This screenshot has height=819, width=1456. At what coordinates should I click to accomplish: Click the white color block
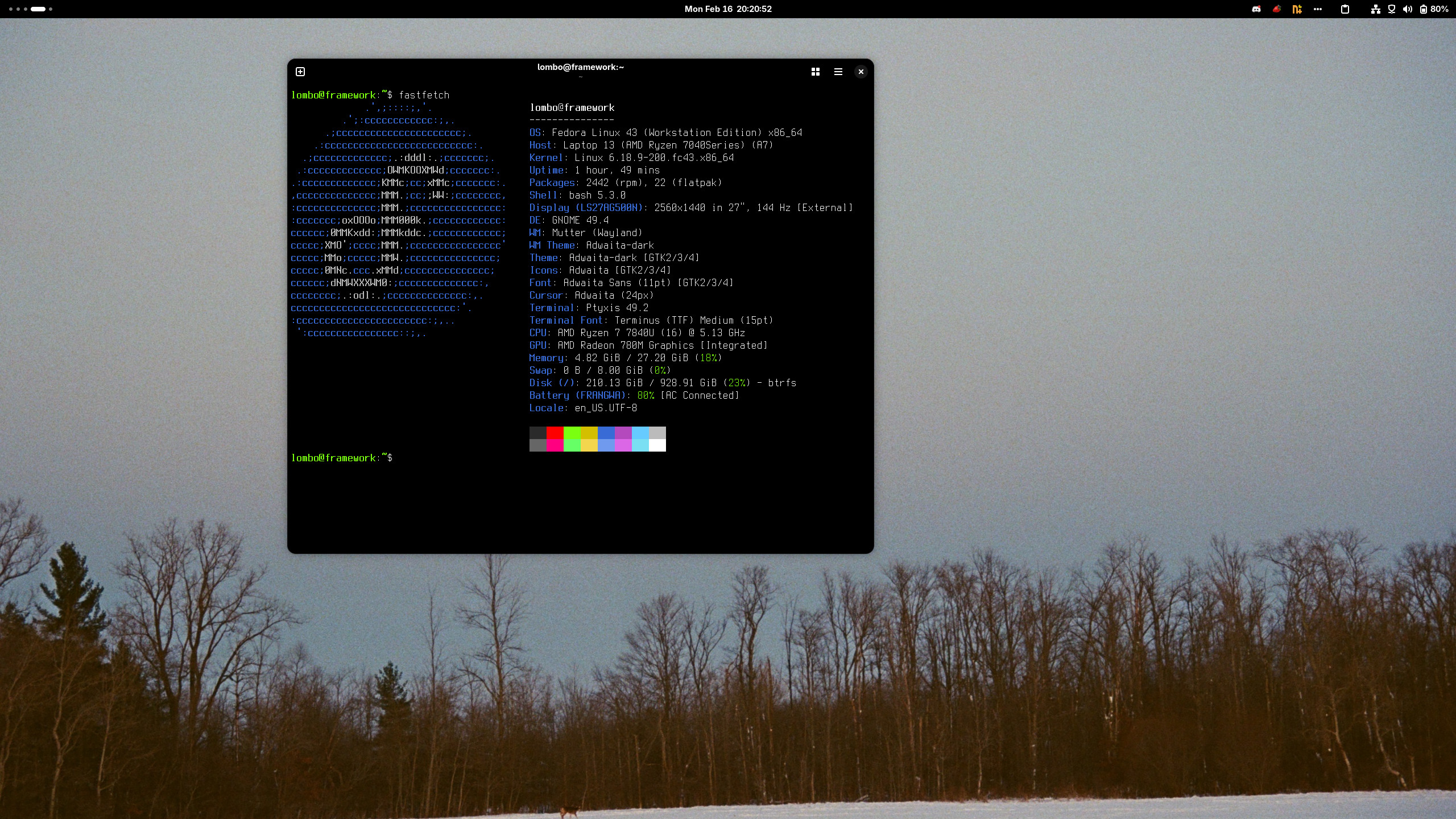[657, 445]
